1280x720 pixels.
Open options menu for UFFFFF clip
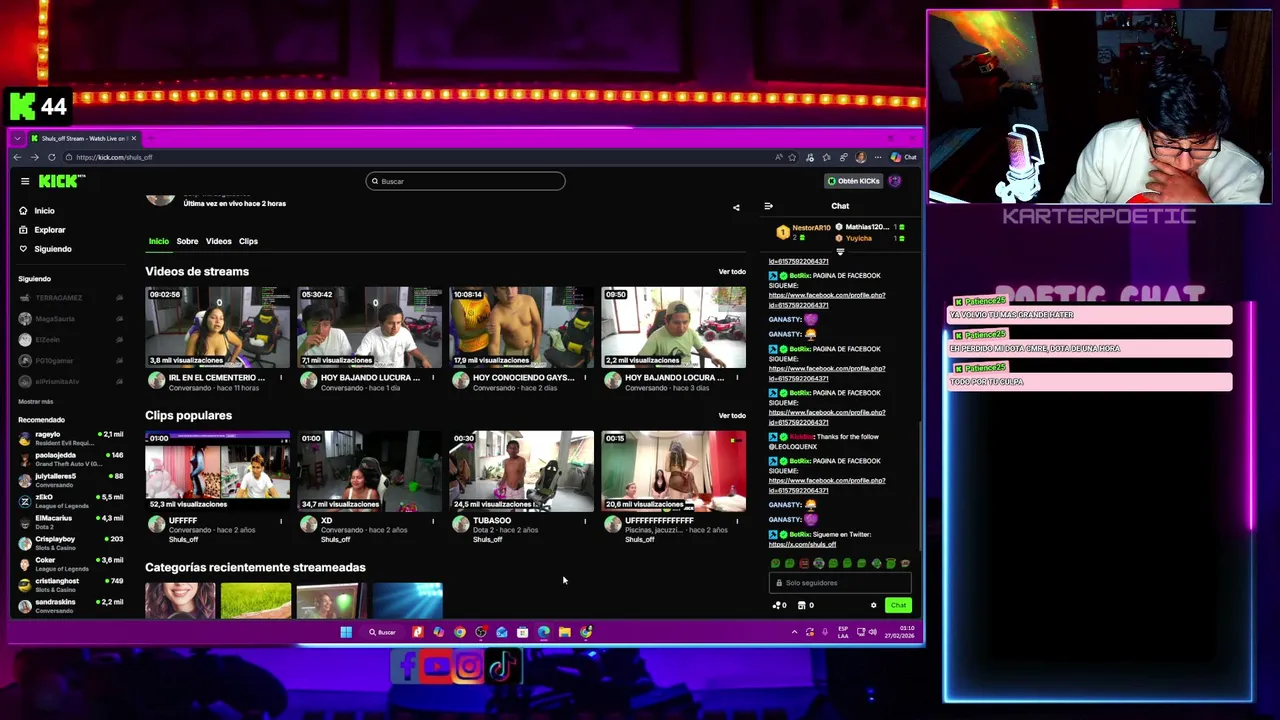281,521
